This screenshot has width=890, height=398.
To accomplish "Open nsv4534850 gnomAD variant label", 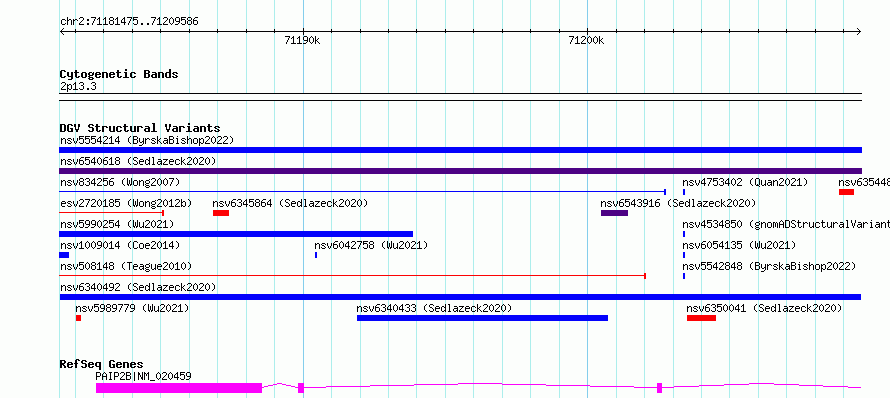I will (x=786, y=224).
